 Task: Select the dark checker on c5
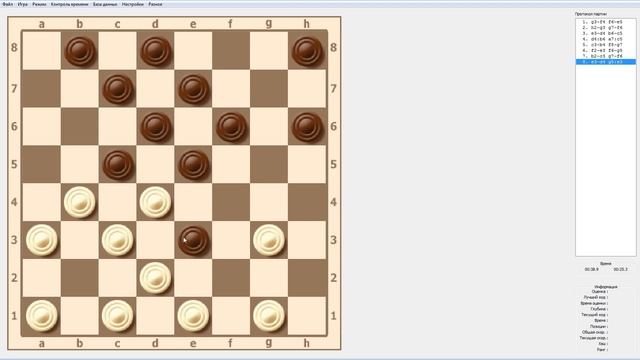coord(118,165)
